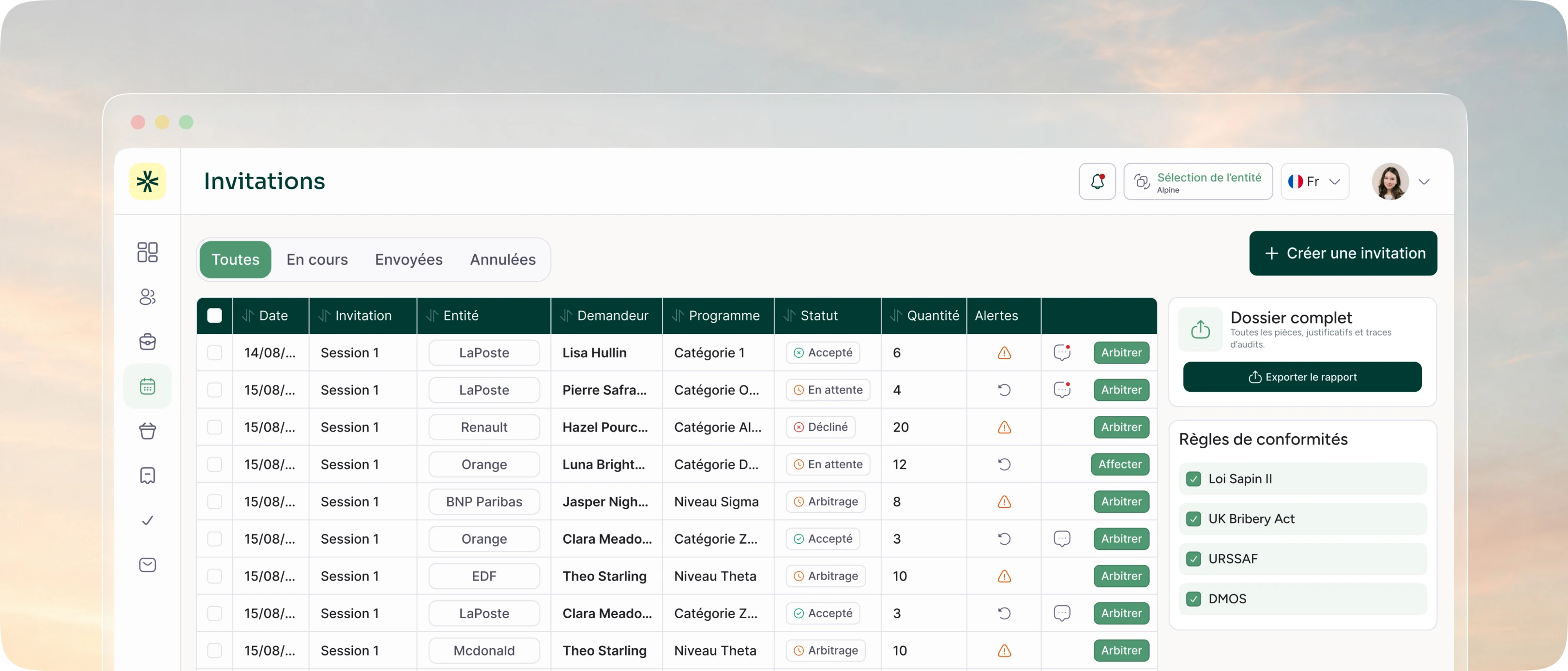Open the briefcase icon in sidebar
Viewport: 1568px width, 671px height.
[147, 342]
